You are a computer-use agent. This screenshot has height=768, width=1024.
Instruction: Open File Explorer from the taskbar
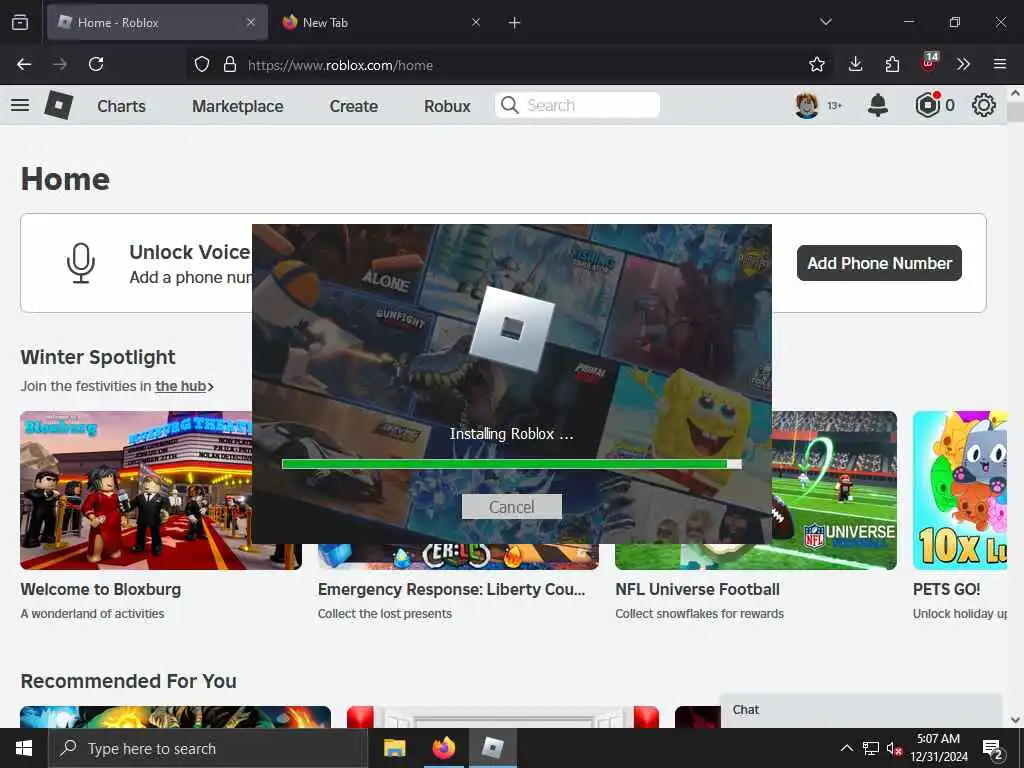(x=394, y=748)
